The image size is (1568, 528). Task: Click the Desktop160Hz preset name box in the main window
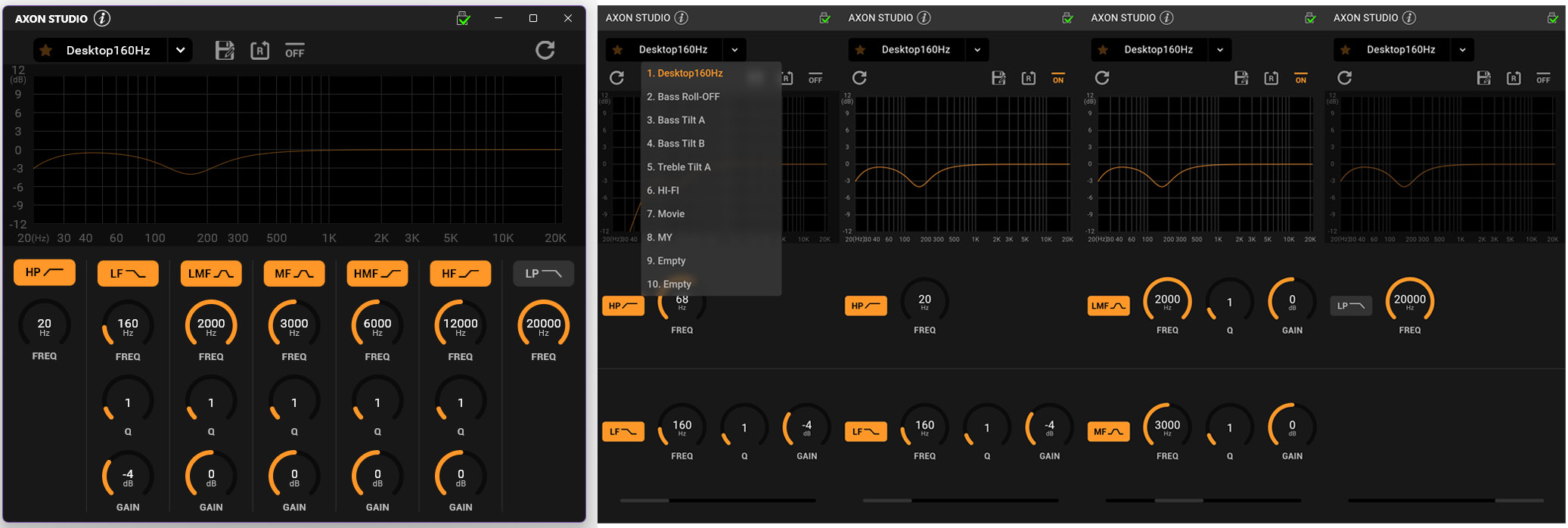coord(101,51)
